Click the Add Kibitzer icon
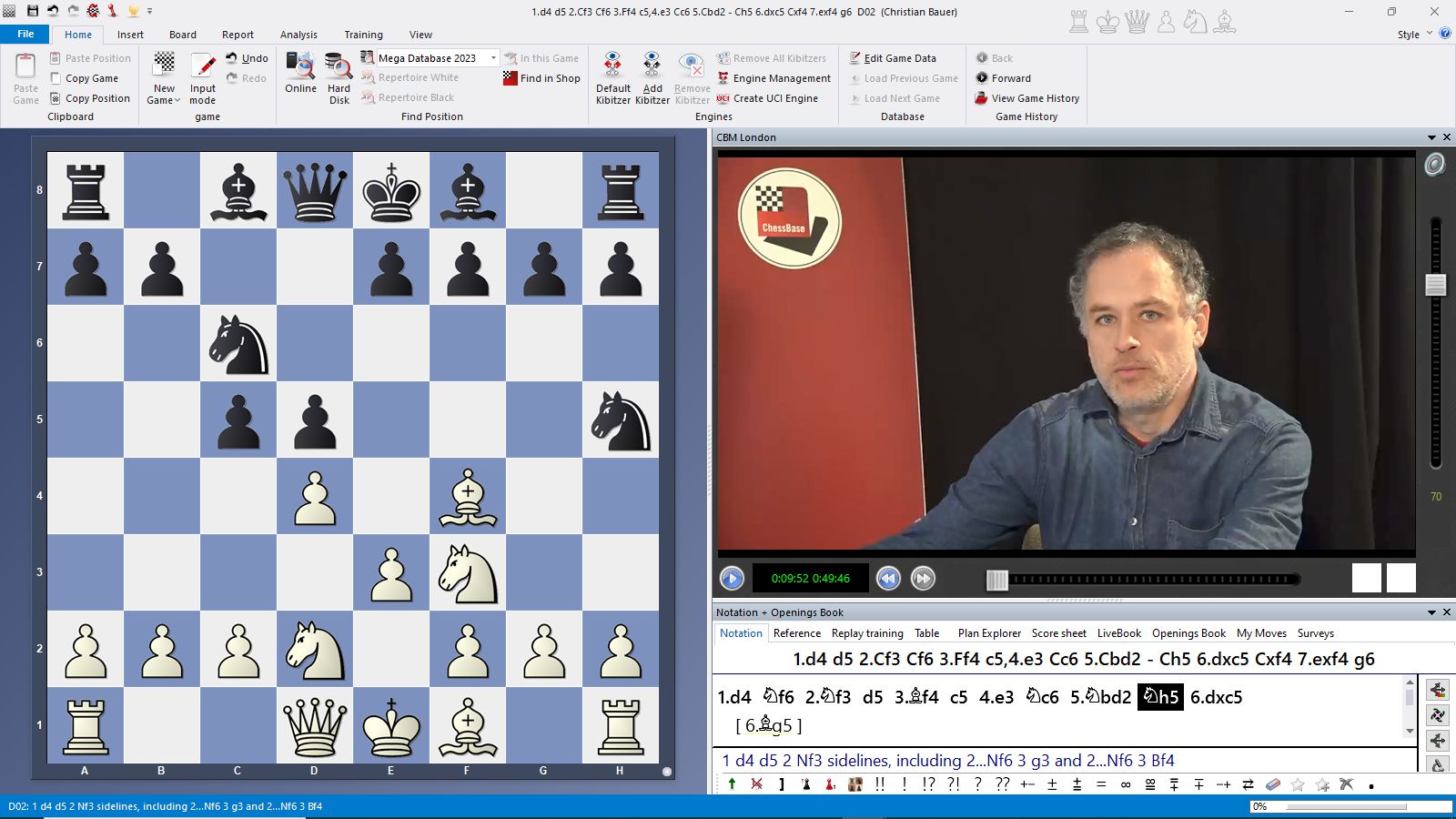 pos(652,66)
